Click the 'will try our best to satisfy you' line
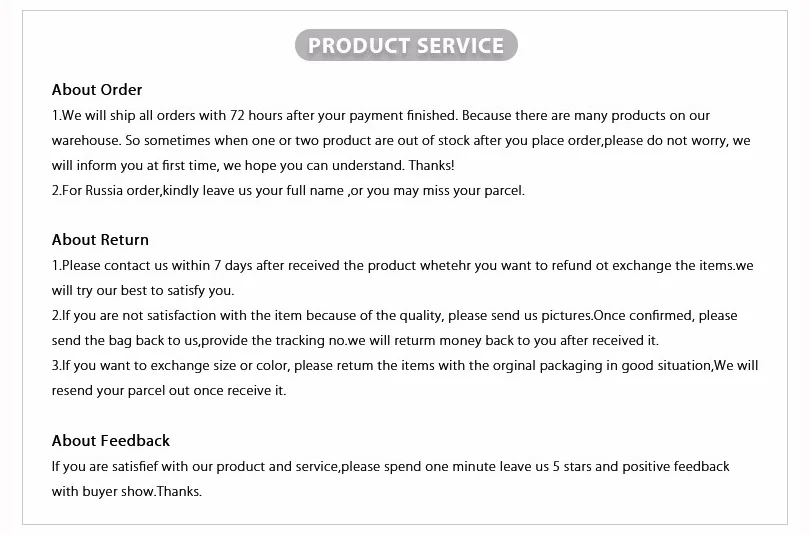The width and height of the screenshot is (810, 535). 143,290
